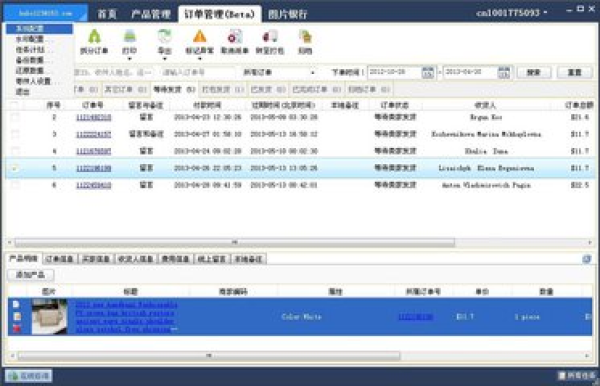The image size is (600, 386).
Task: Click the 添加产品 add product button
Action: (x=31, y=275)
